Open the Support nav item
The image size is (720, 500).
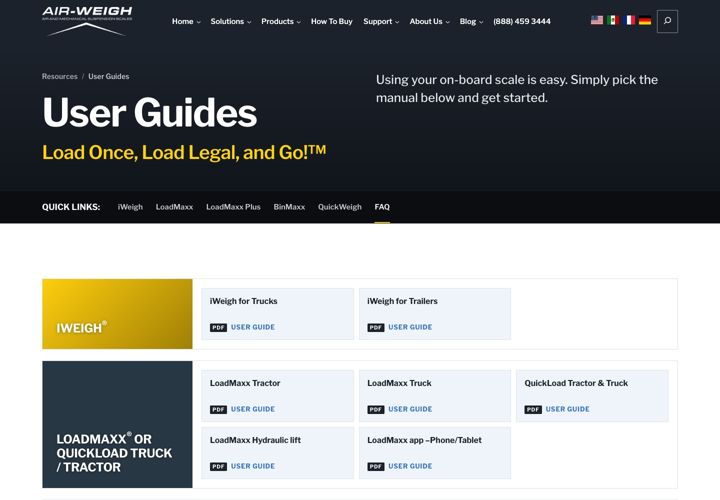tap(377, 22)
